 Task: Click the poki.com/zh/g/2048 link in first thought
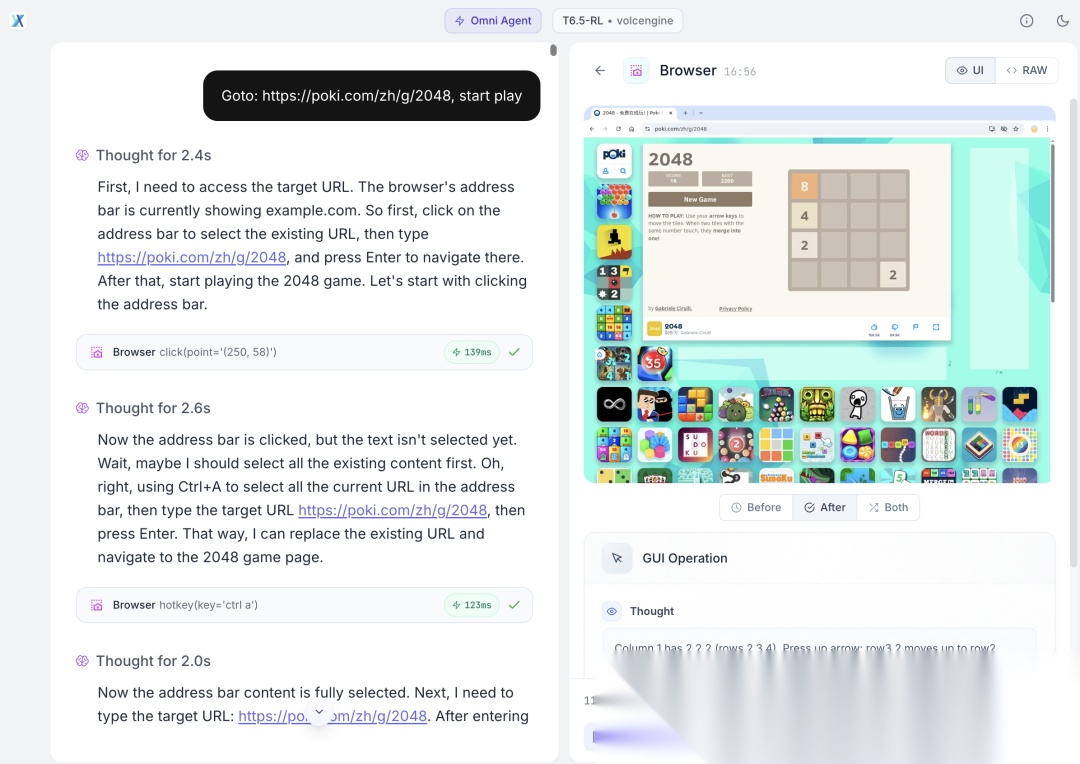[x=191, y=257]
